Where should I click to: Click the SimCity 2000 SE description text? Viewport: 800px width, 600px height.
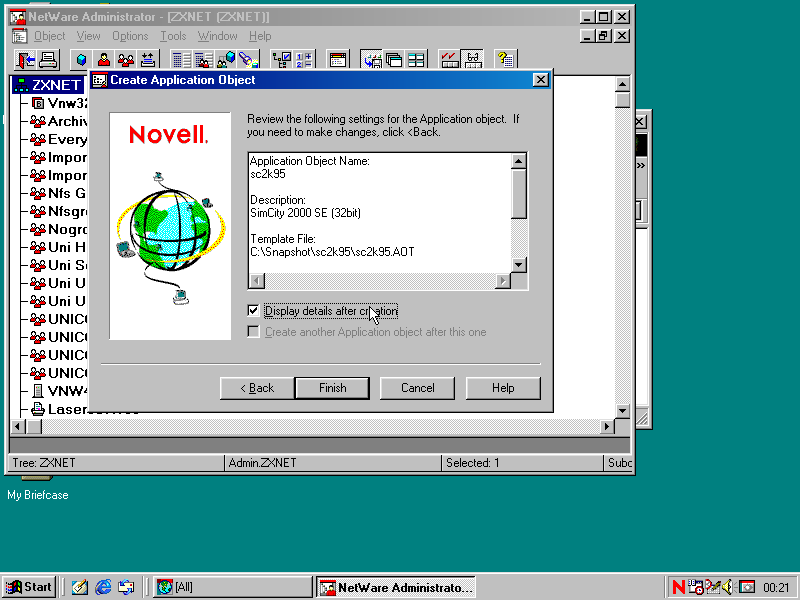point(305,213)
